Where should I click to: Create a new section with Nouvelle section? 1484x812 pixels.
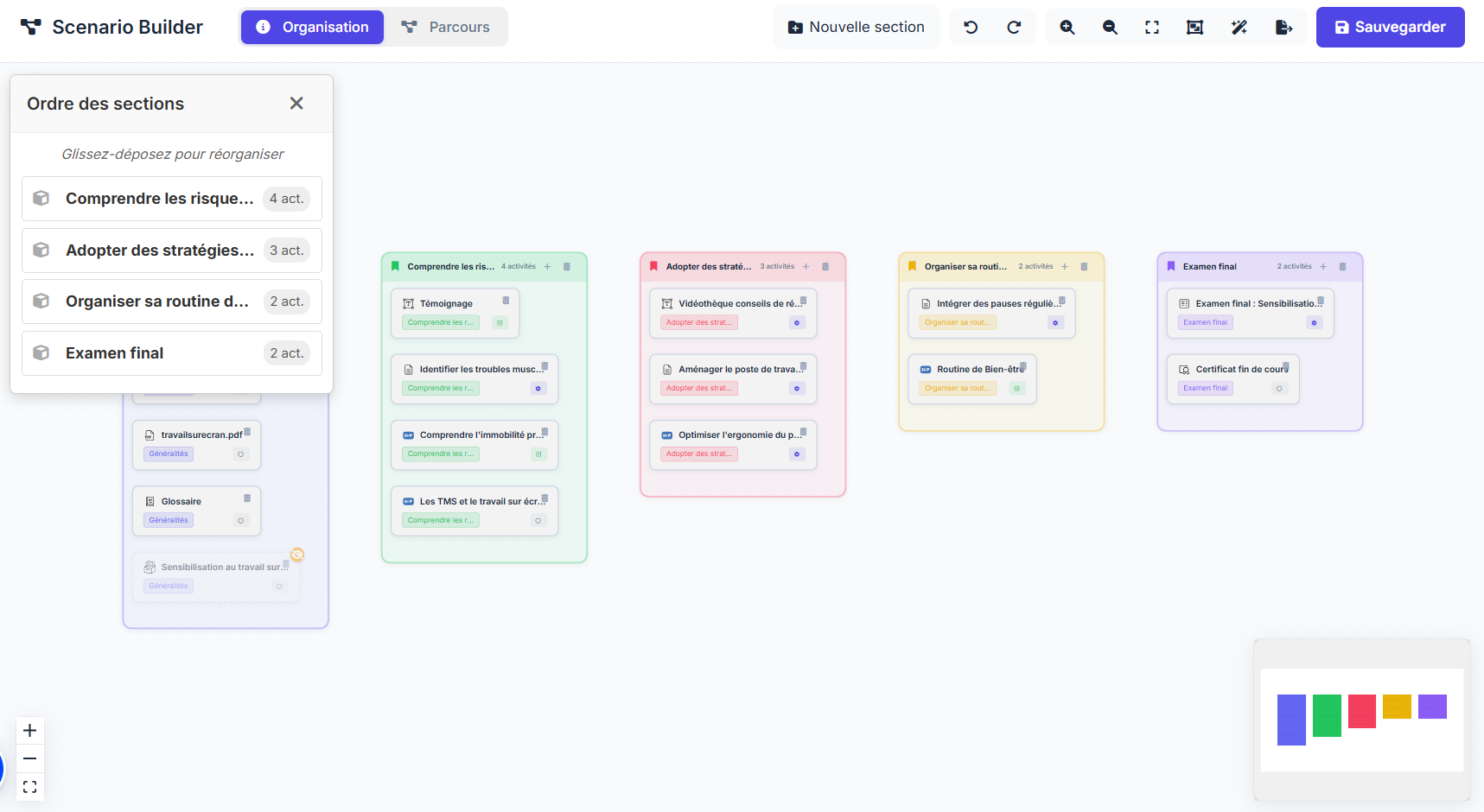[x=856, y=28]
